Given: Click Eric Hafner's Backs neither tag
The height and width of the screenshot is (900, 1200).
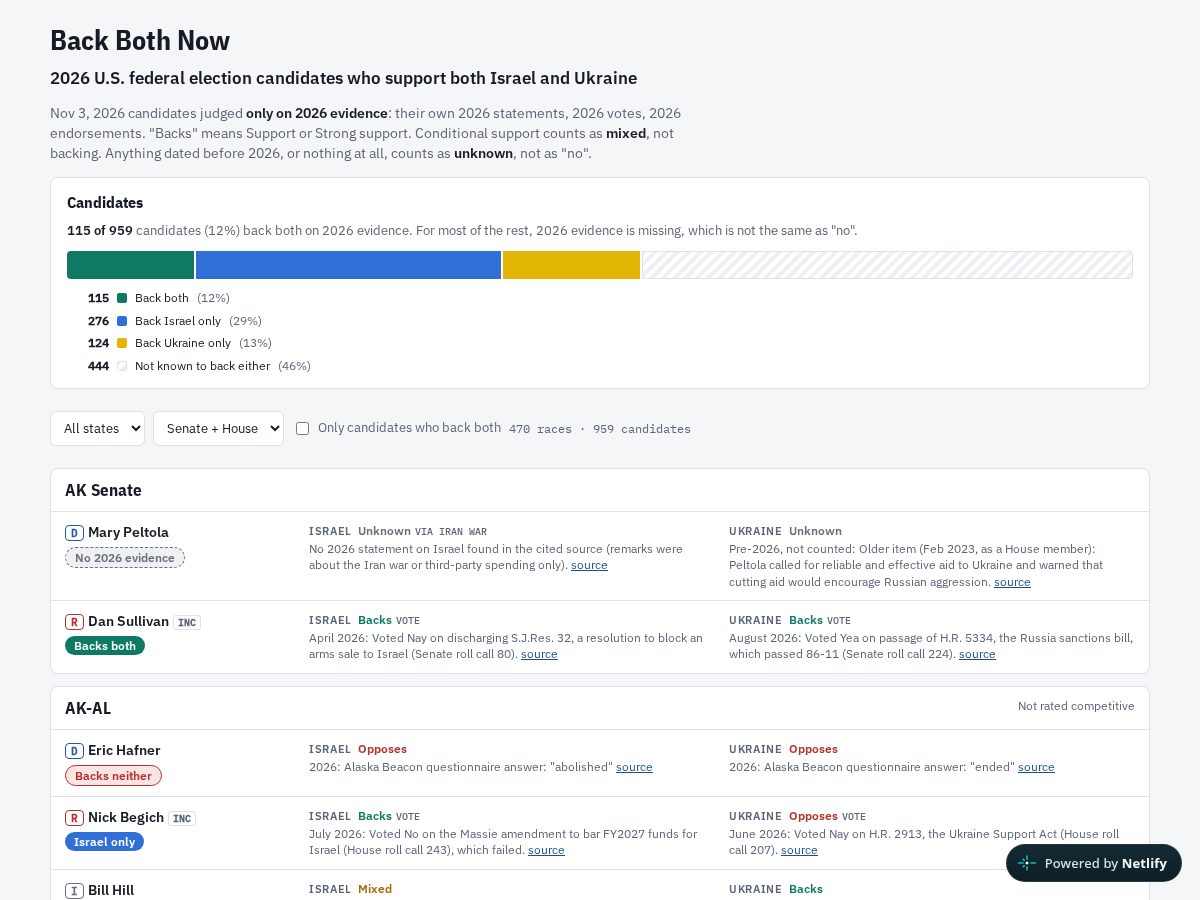Looking at the screenshot, I should 113,776.
